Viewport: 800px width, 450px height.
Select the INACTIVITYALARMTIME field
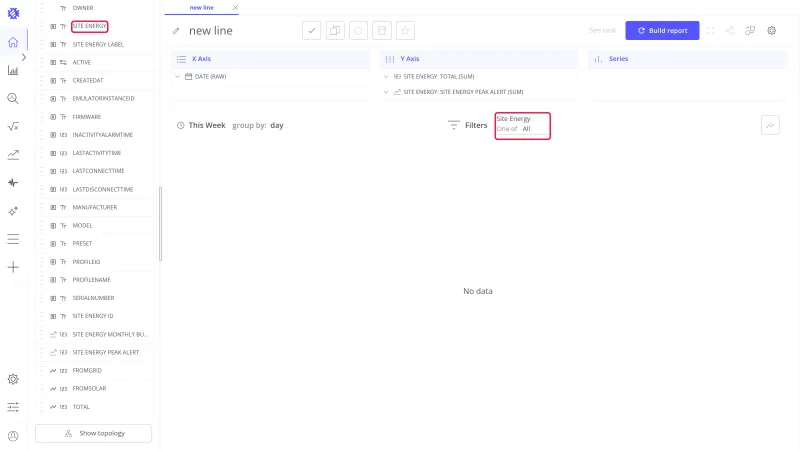pos(103,135)
